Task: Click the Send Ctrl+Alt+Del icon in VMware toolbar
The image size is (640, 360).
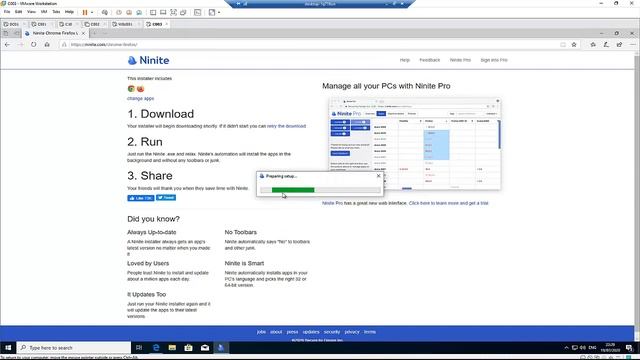Action: click(105, 12)
